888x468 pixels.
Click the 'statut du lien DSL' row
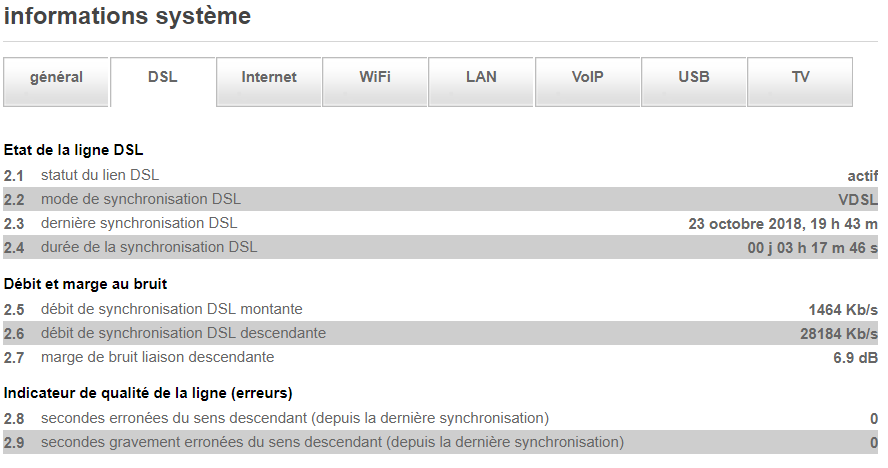(x=100, y=175)
